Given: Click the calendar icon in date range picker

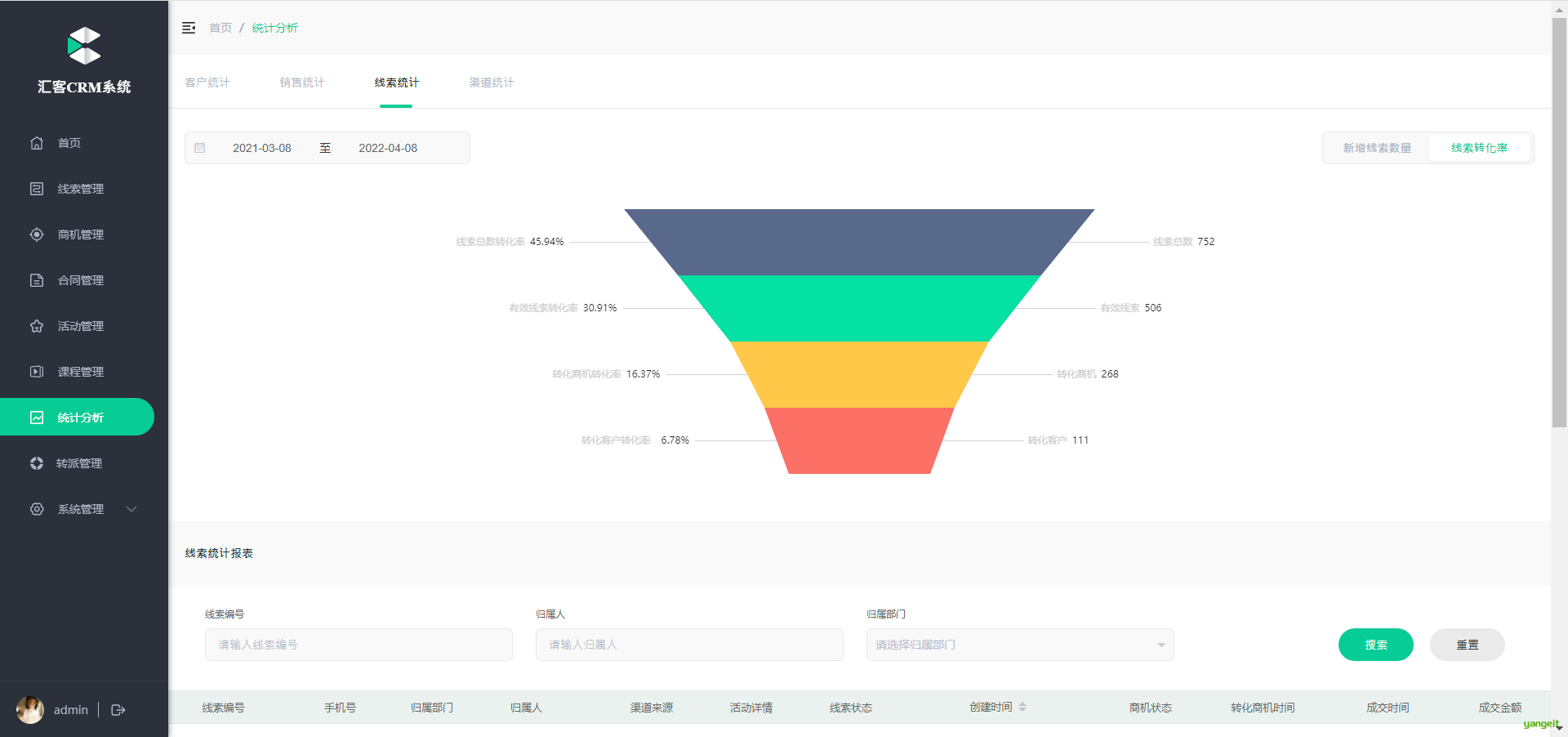Looking at the screenshot, I should (200, 148).
